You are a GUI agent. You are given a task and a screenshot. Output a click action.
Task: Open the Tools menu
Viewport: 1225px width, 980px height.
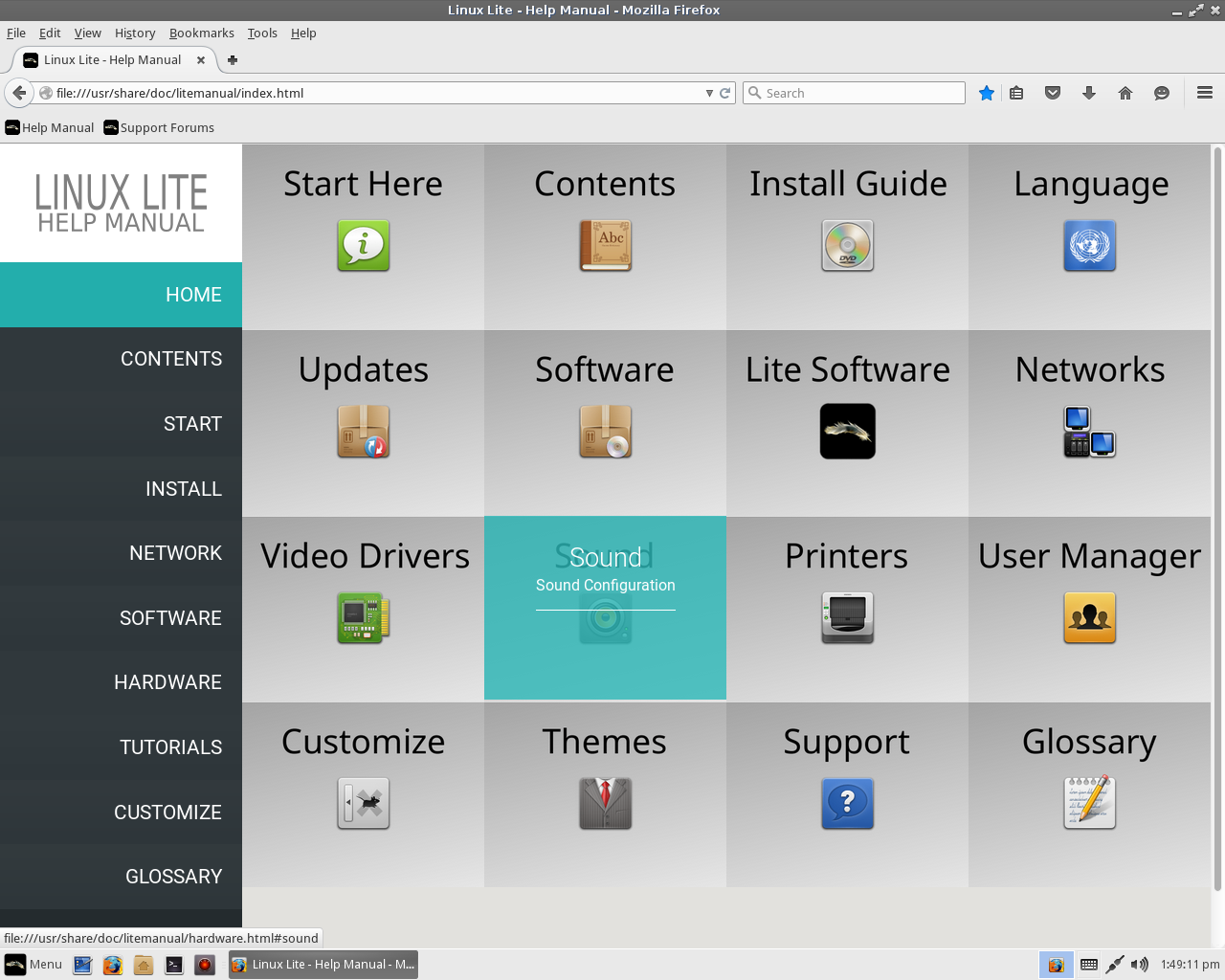(x=262, y=33)
